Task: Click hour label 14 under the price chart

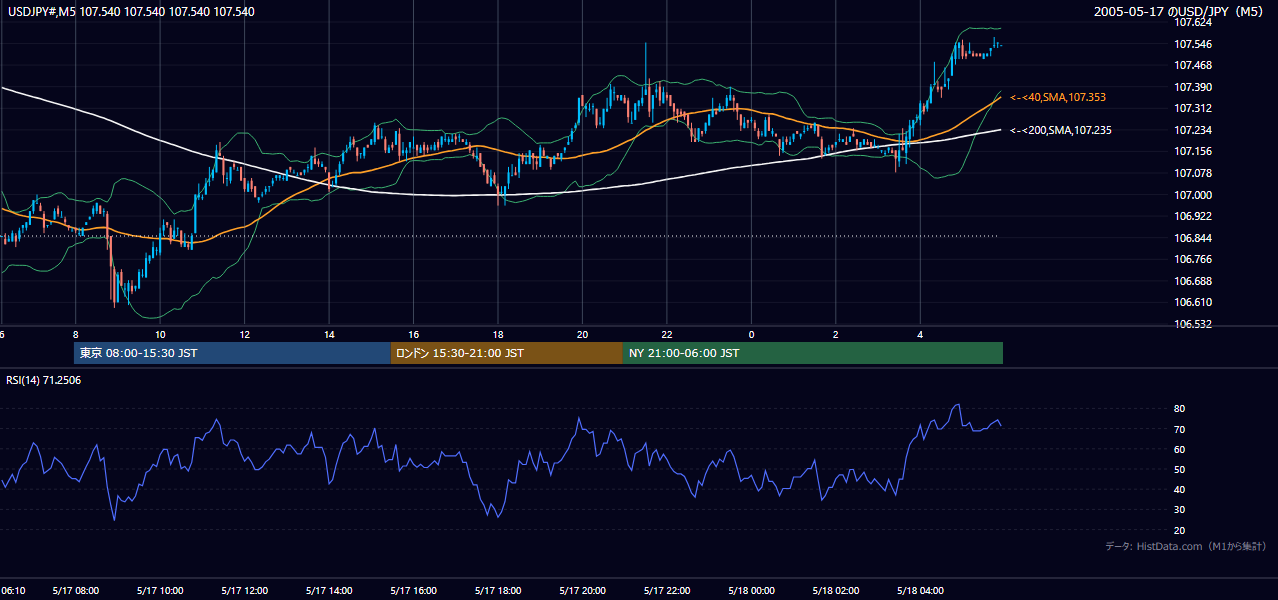Action: [329, 334]
